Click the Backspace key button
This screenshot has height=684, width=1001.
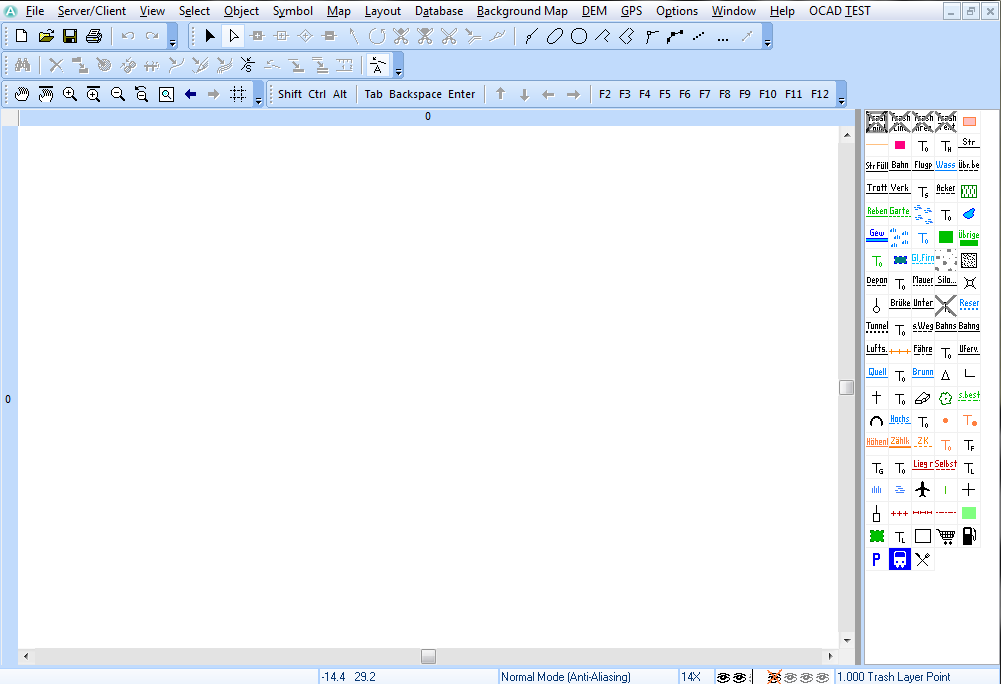point(415,95)
